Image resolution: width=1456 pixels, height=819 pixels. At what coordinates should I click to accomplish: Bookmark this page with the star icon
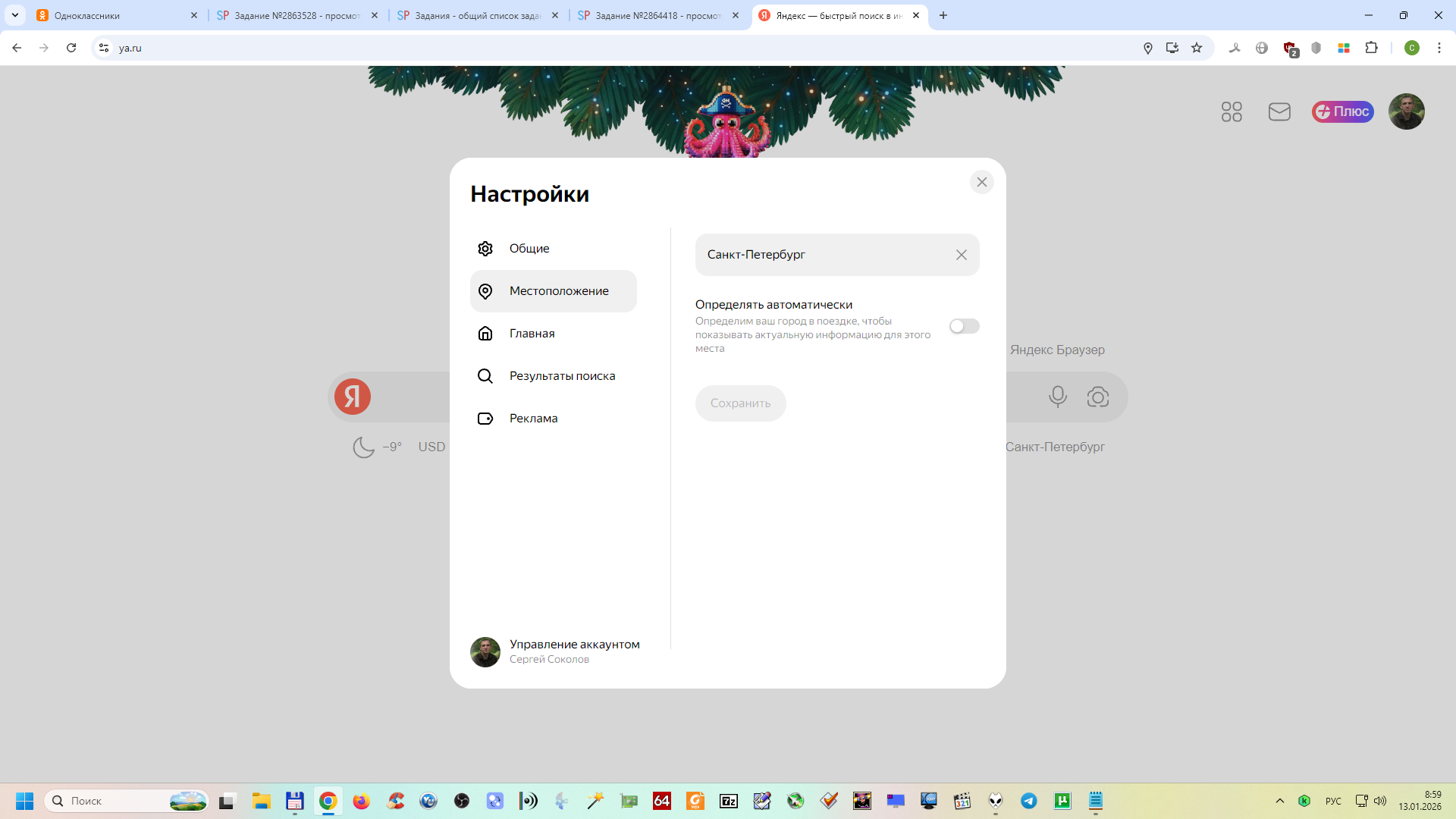click(1197, 48)
